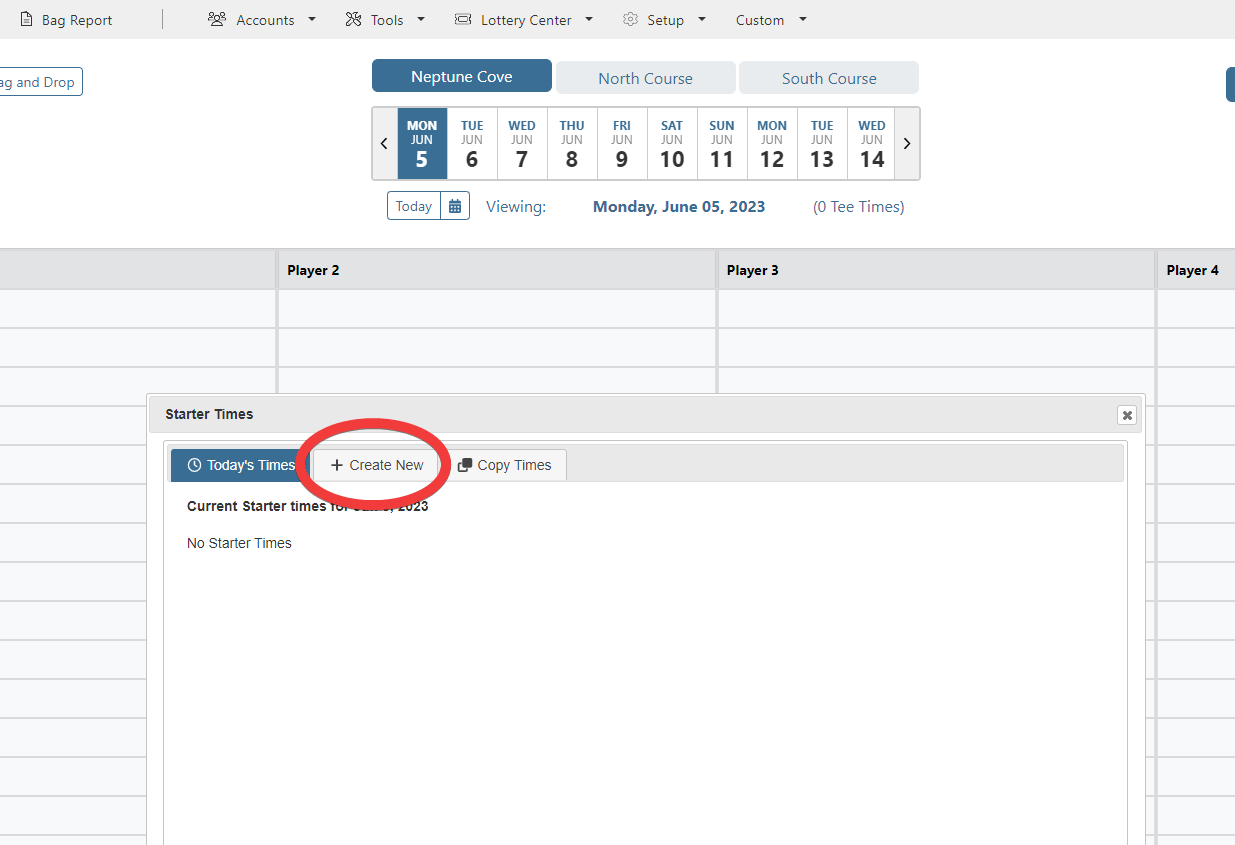Image resolution: width=1235 pixels, height=845 pixels.
Task: Select Saturday June 10 in the date strip
Action: coord(671,143)
